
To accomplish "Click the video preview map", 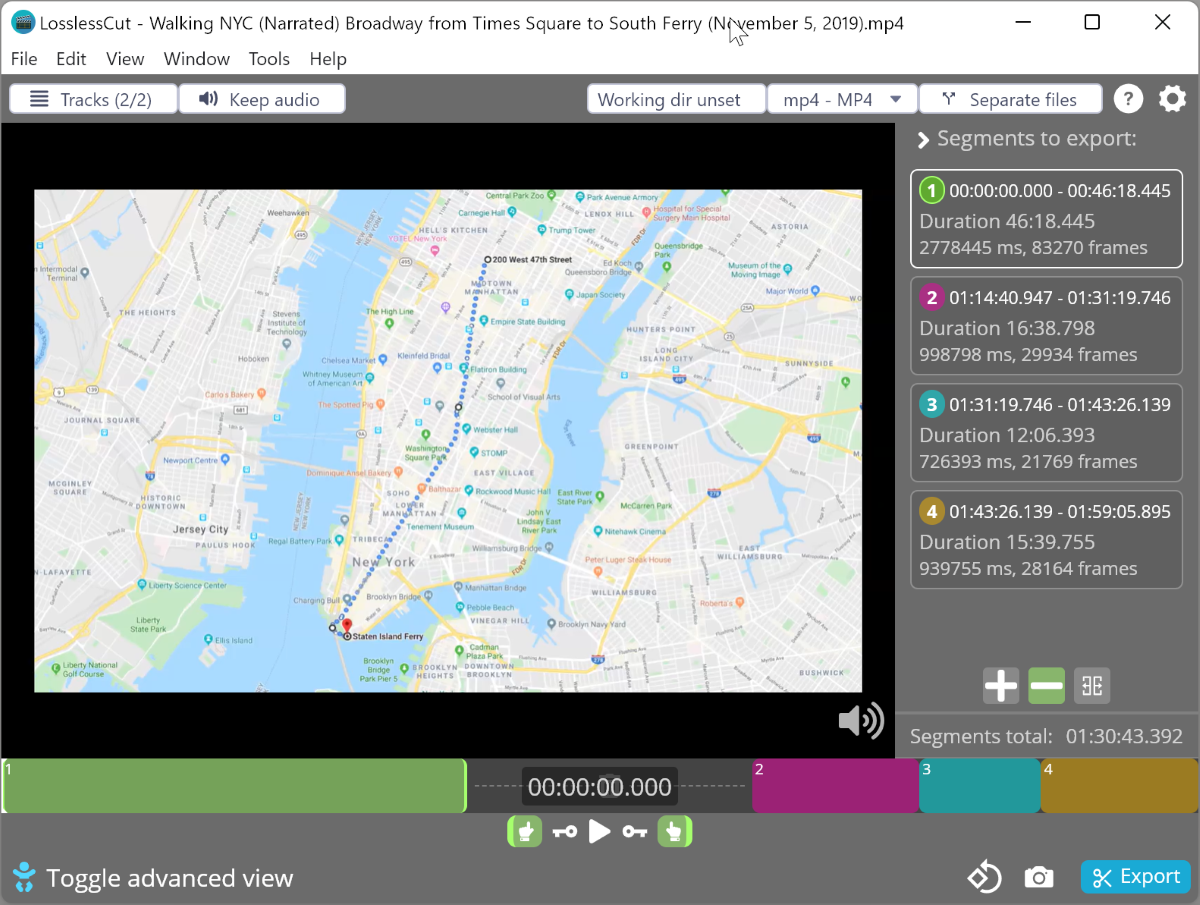I will click(448, 441).
